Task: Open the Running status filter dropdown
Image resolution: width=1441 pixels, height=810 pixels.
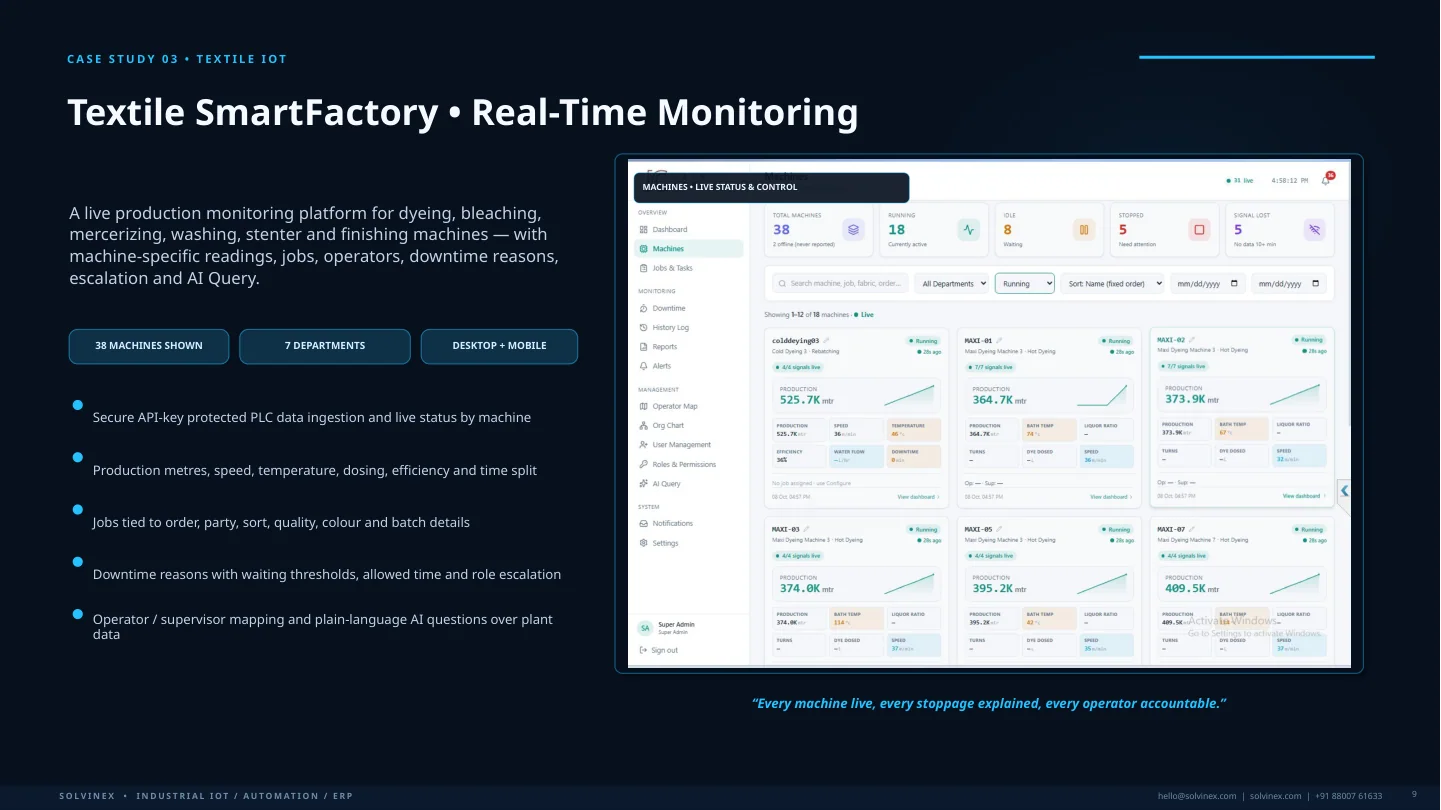Action: coord(1025,284)
